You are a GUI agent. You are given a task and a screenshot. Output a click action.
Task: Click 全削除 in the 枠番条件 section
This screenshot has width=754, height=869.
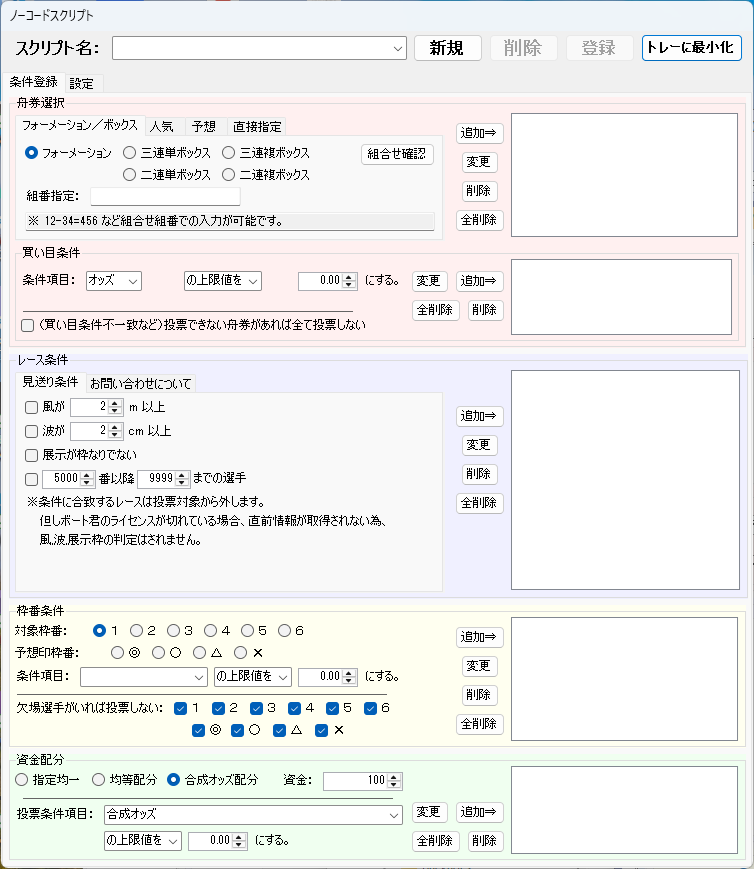click(480, 724)
